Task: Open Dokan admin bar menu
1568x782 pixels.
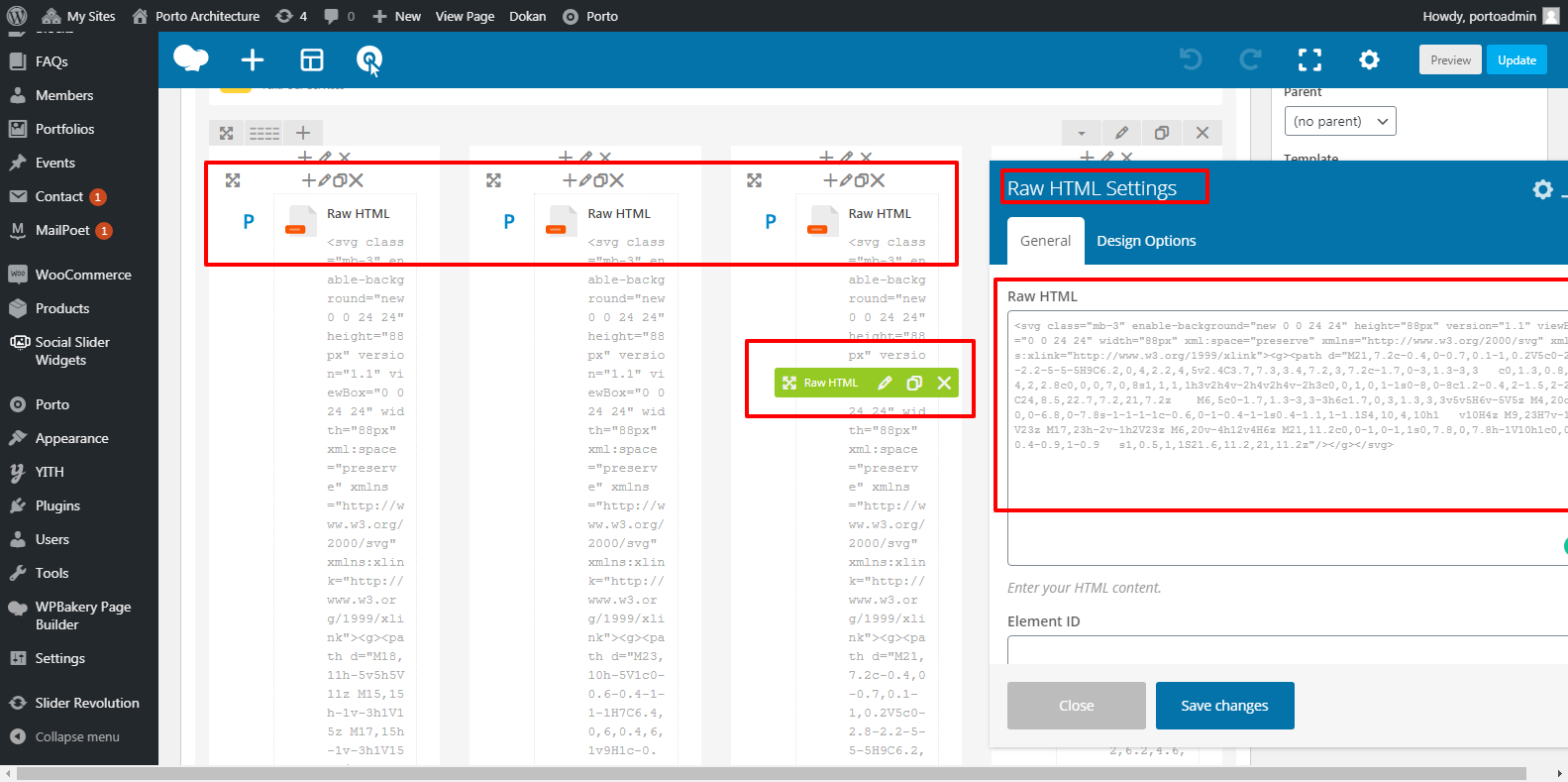Action: [x=527, y=16]
